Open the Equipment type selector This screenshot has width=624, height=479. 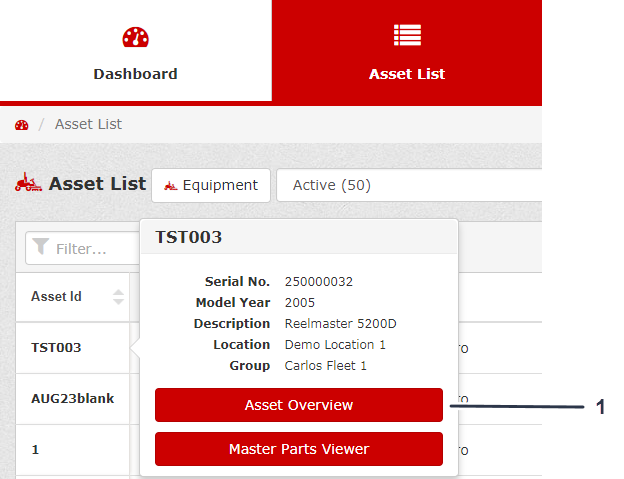[211, 185]
